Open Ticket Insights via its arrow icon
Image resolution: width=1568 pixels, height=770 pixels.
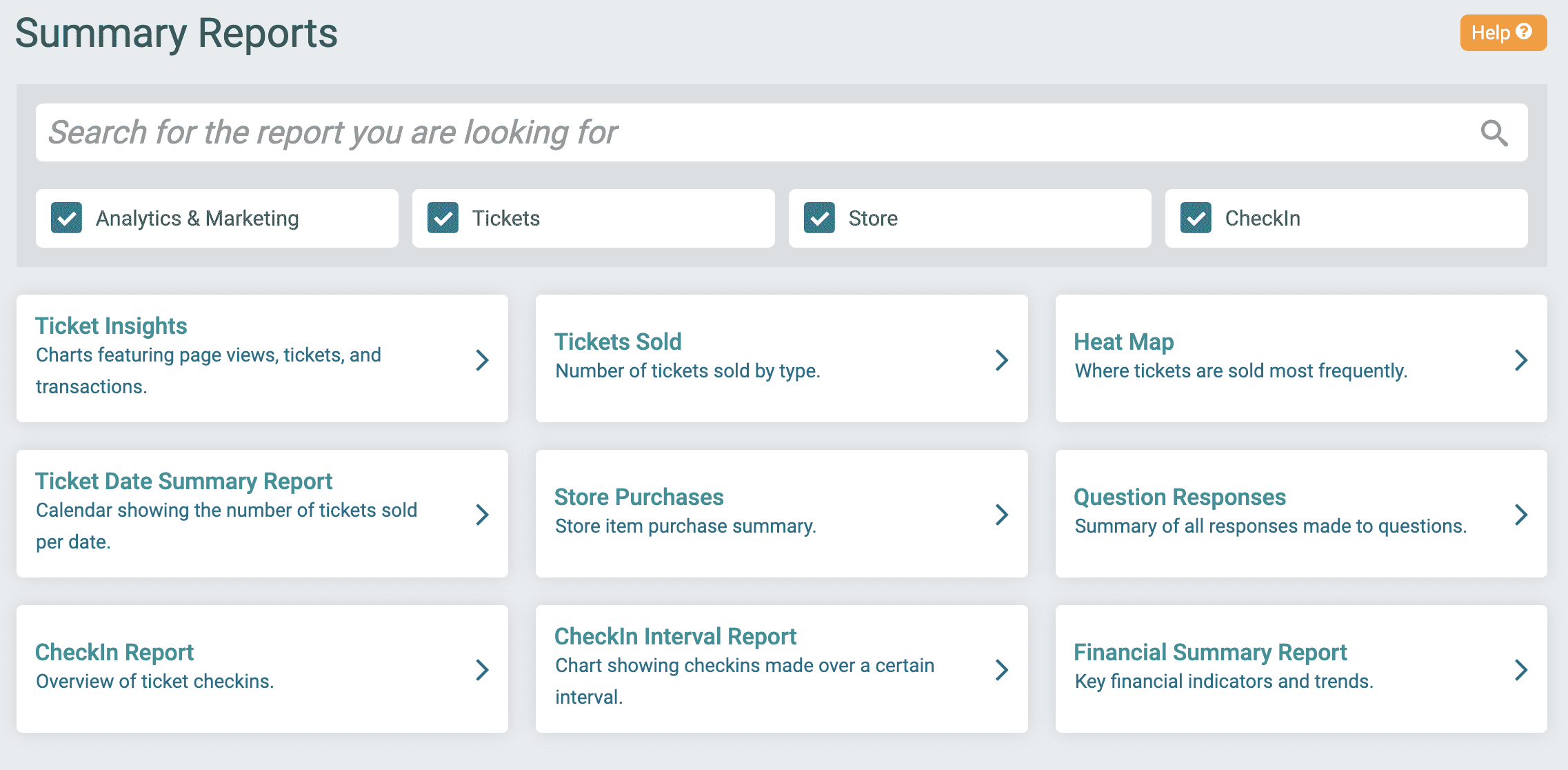(x=483, y=359)
